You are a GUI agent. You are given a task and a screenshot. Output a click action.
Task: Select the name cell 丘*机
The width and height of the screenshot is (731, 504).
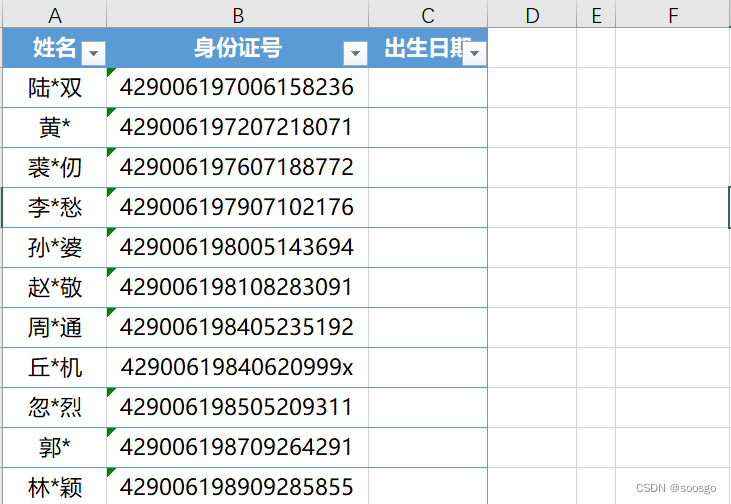tap(55, 367)
